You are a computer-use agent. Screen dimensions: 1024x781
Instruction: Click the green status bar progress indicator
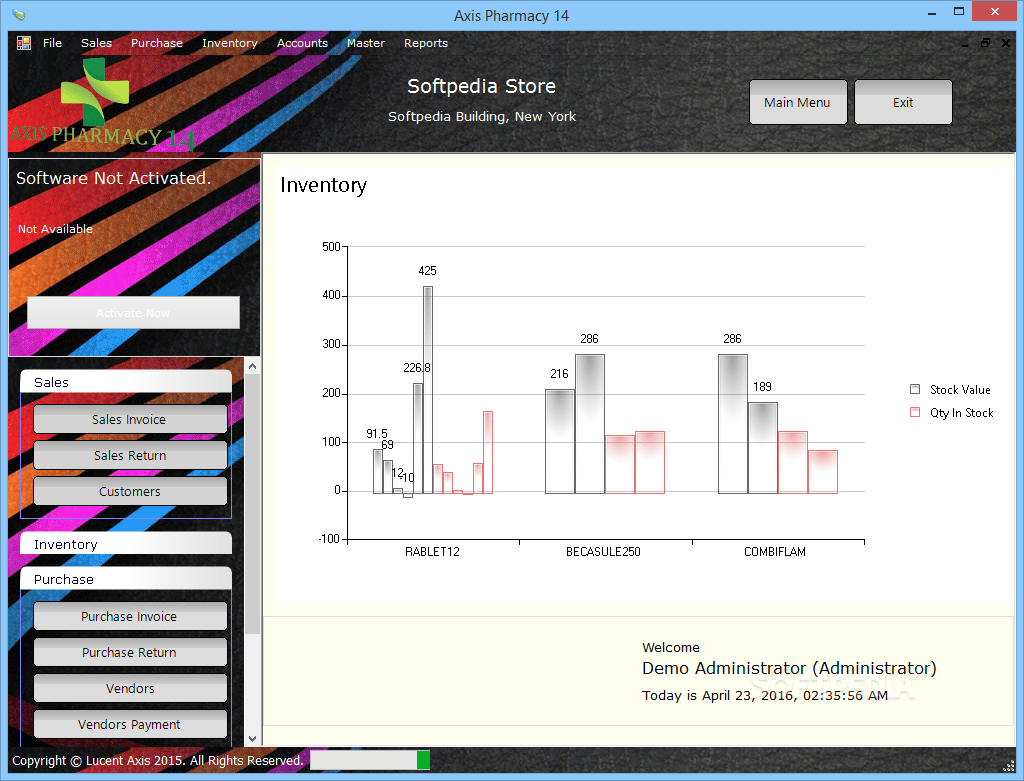coord(423,760)
